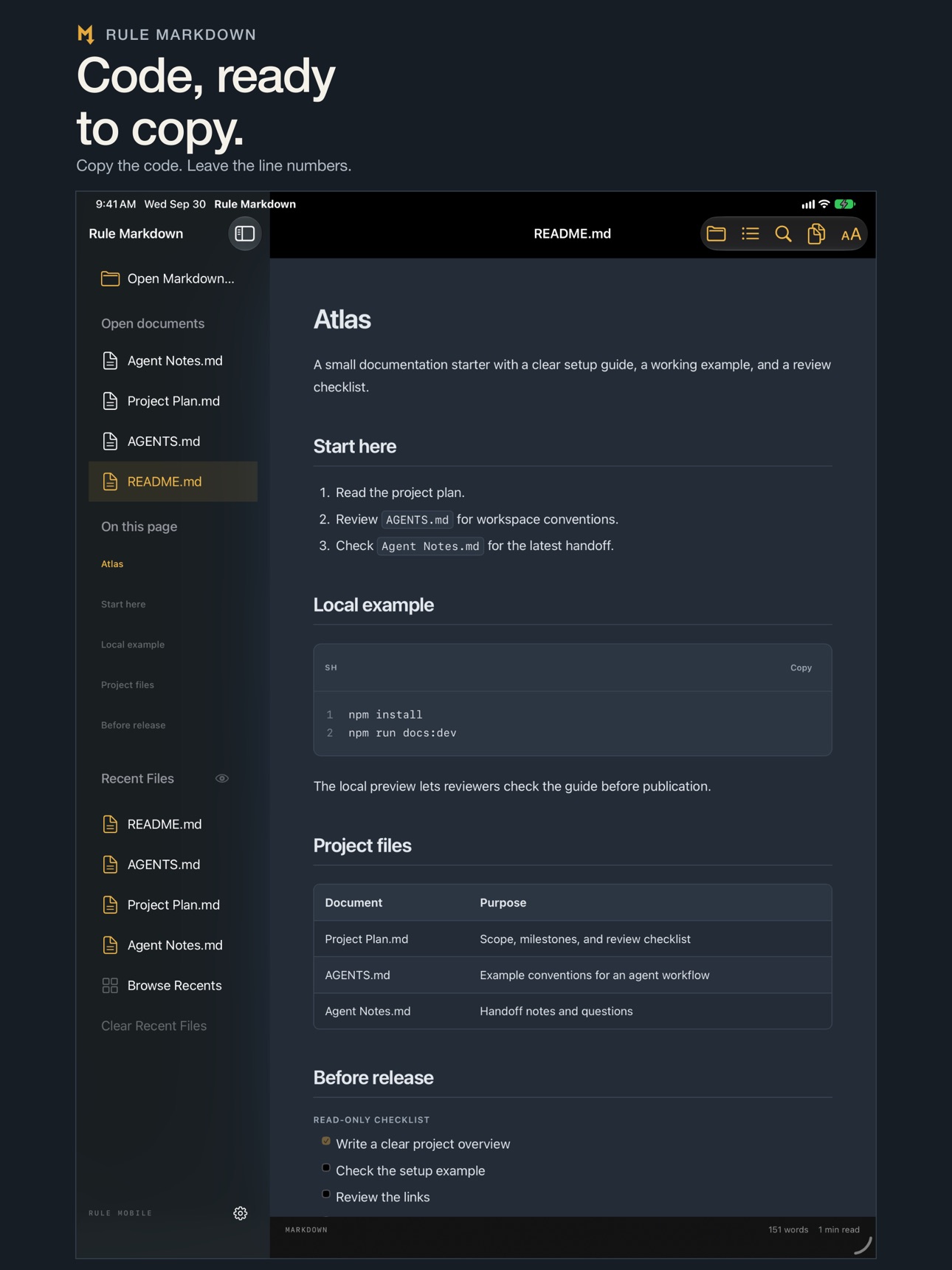Open search with the magnifier icon
Screen dimensions: 952x1270
click(x=783, y=234)
